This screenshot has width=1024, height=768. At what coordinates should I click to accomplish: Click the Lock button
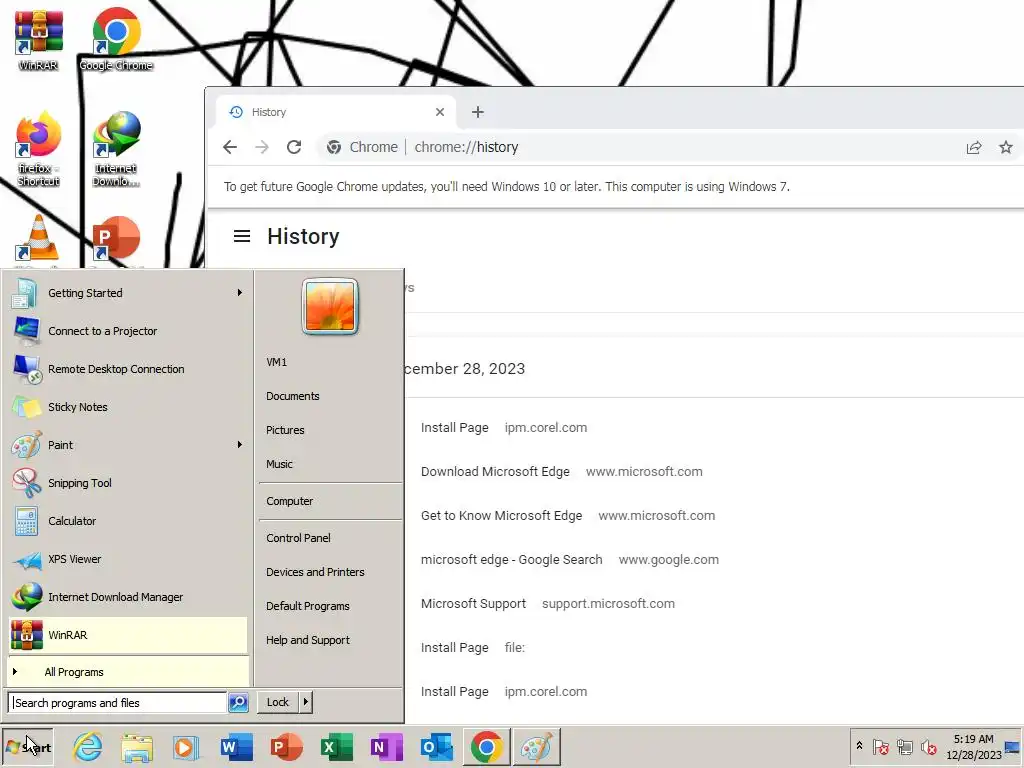coord(278,702)
